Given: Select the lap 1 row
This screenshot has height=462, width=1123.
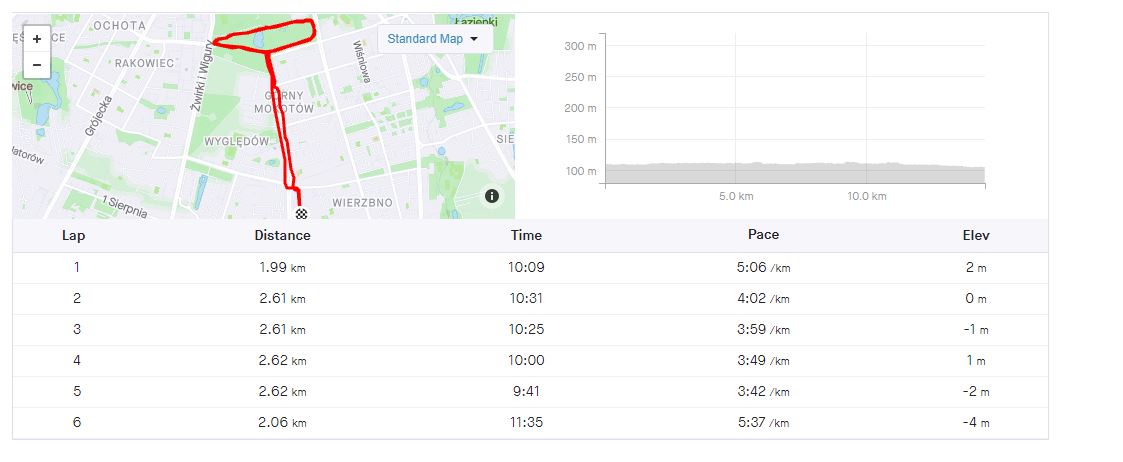Looking at the screenshot, I should (x=530, y=267).
